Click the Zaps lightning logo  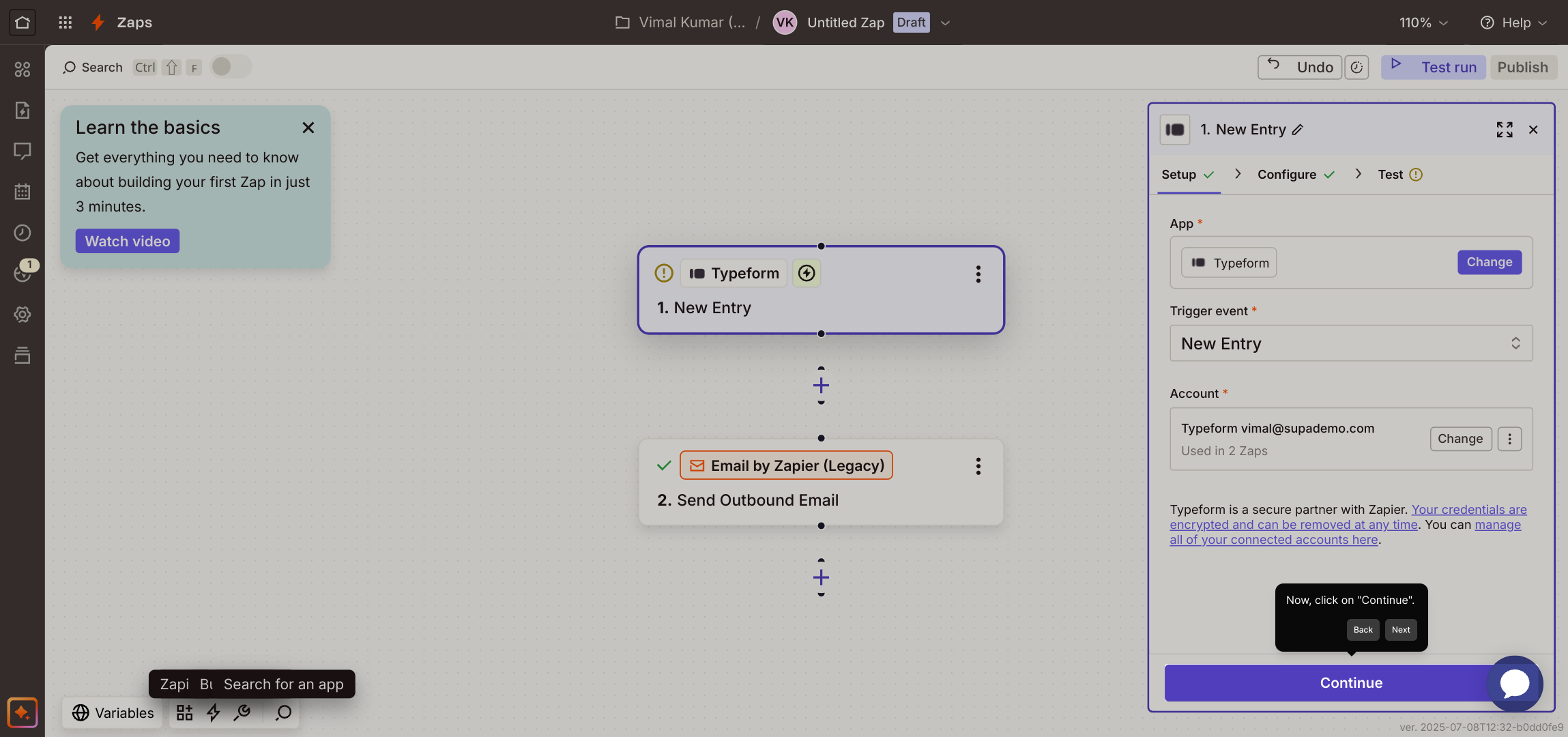[98, 23]
